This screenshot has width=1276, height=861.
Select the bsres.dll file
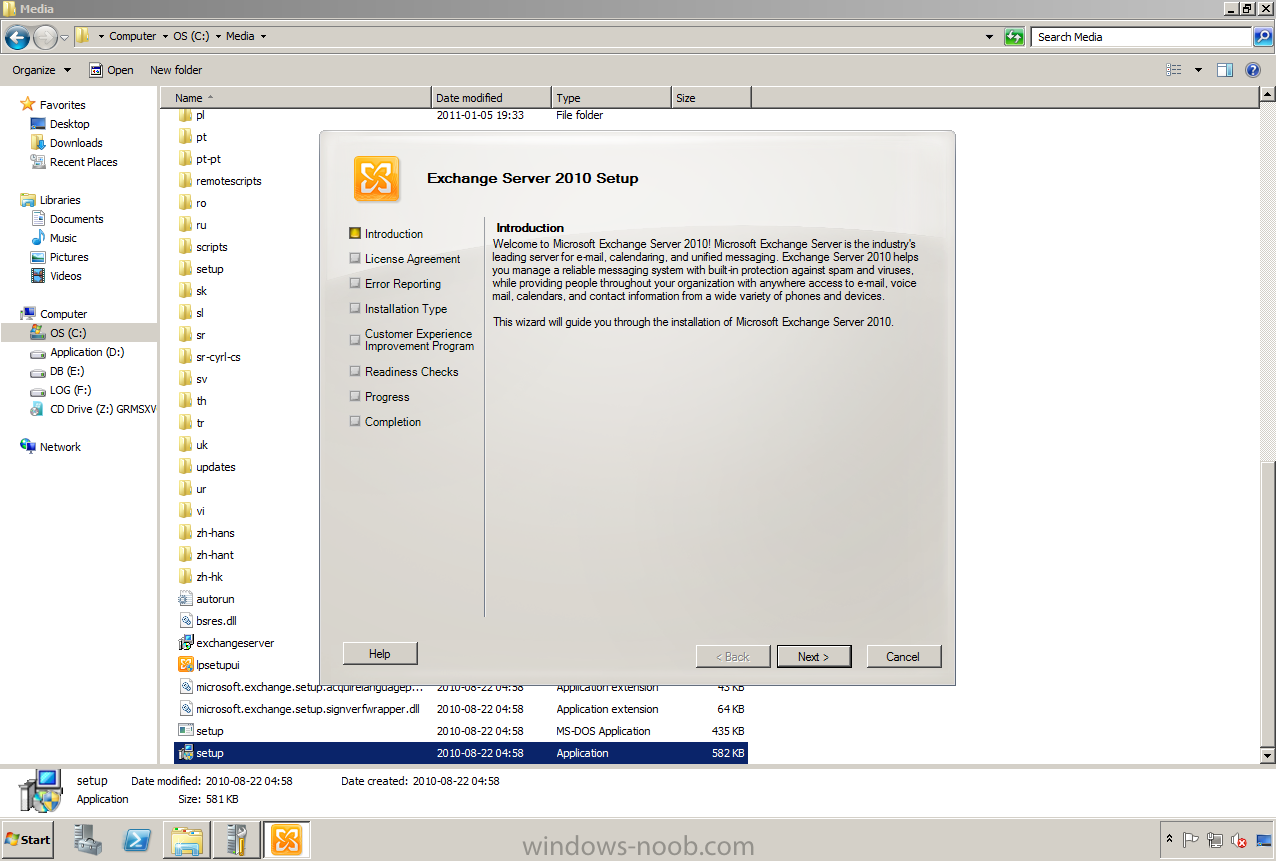click(x=207, y=621)
